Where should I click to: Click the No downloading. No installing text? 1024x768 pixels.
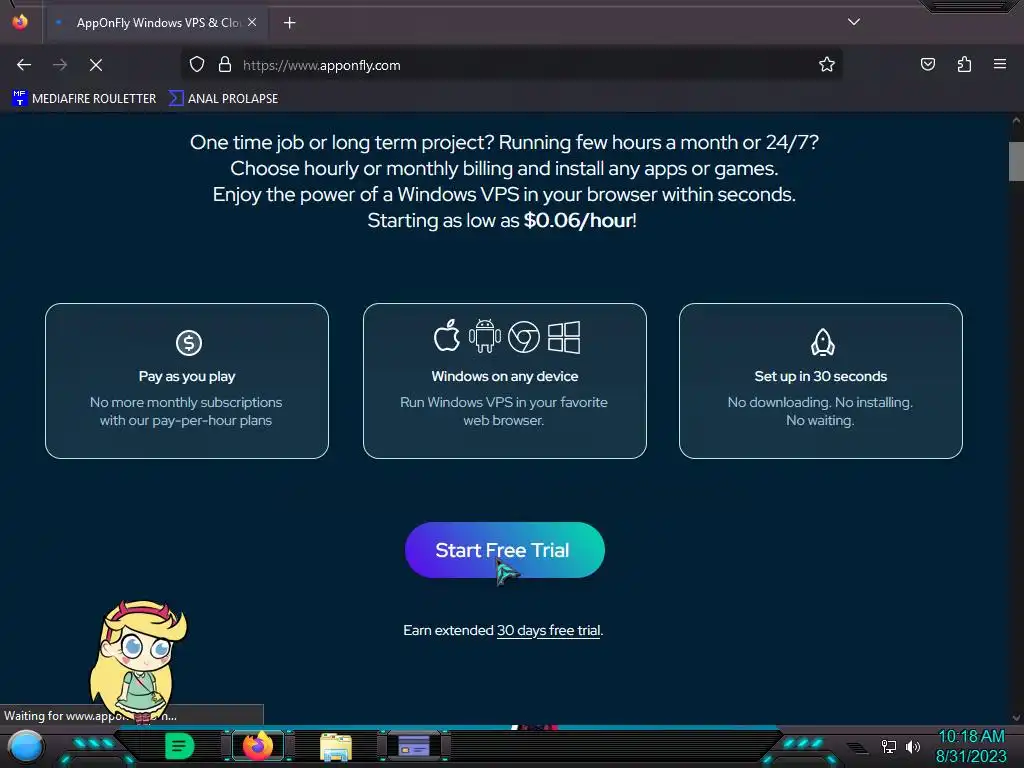[x=820, y=402]
